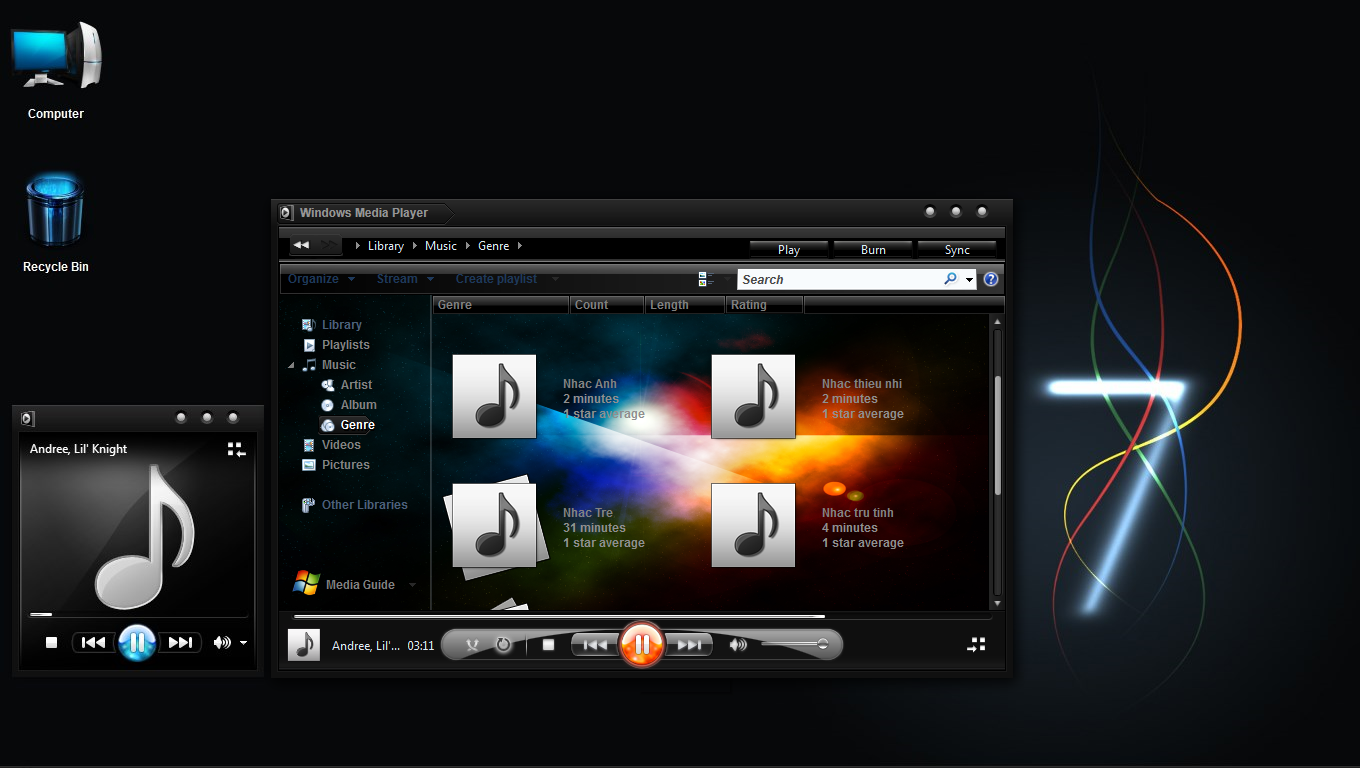
Task: Select Artist under Music
Action: pyautogui.click(x=346, y=385)
